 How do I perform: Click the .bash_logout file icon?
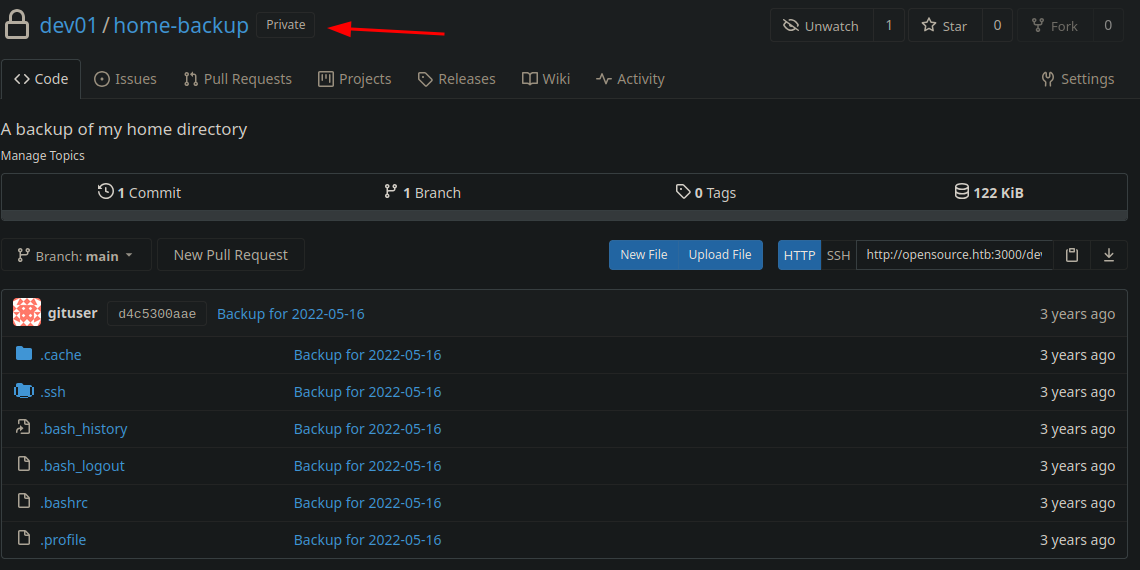point(24,465)
